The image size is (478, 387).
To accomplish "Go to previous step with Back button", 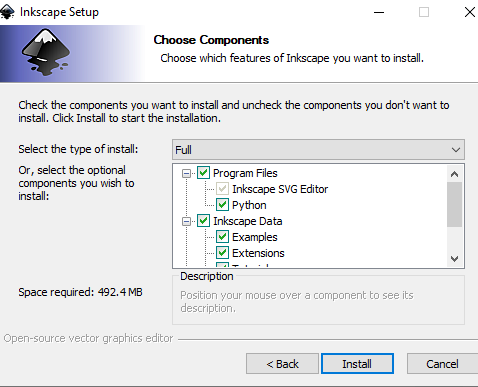I will click(282, 364).
